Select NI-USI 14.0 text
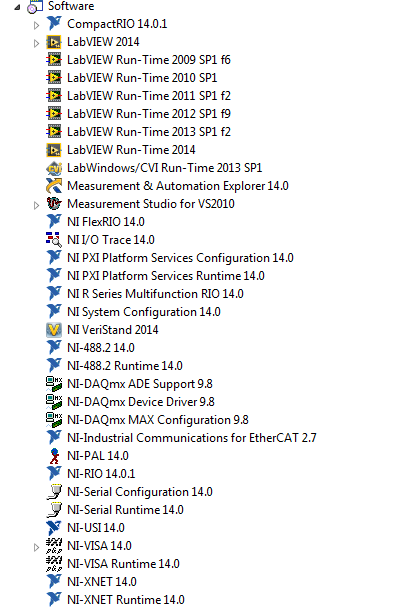The image size is (404, 609). (96, 528)
